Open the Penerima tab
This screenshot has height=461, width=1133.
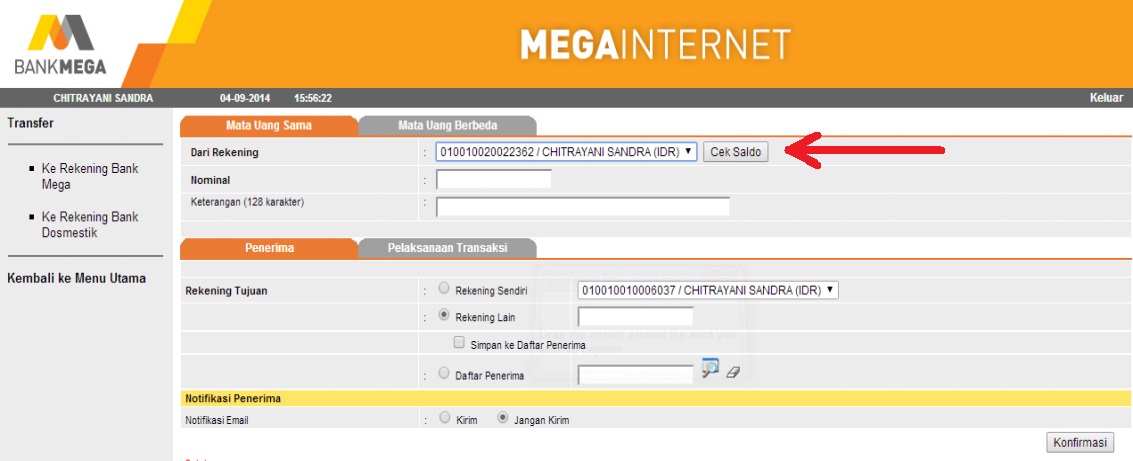click(x=269, y=248)
